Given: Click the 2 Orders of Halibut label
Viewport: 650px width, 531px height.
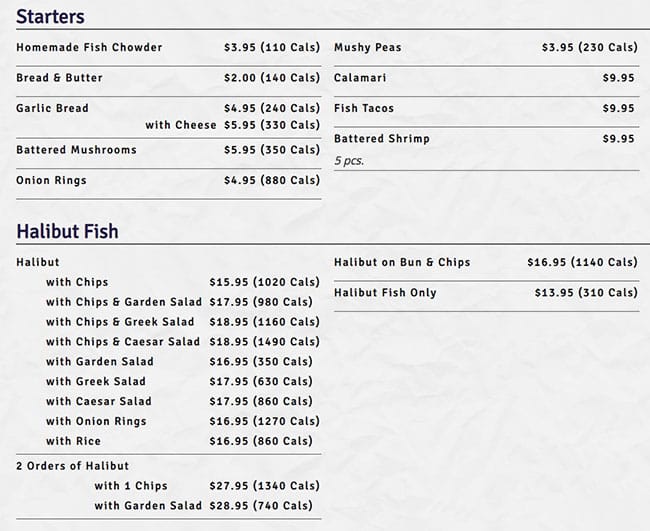Looking at the screenshot, I should [x=72, y=466].
